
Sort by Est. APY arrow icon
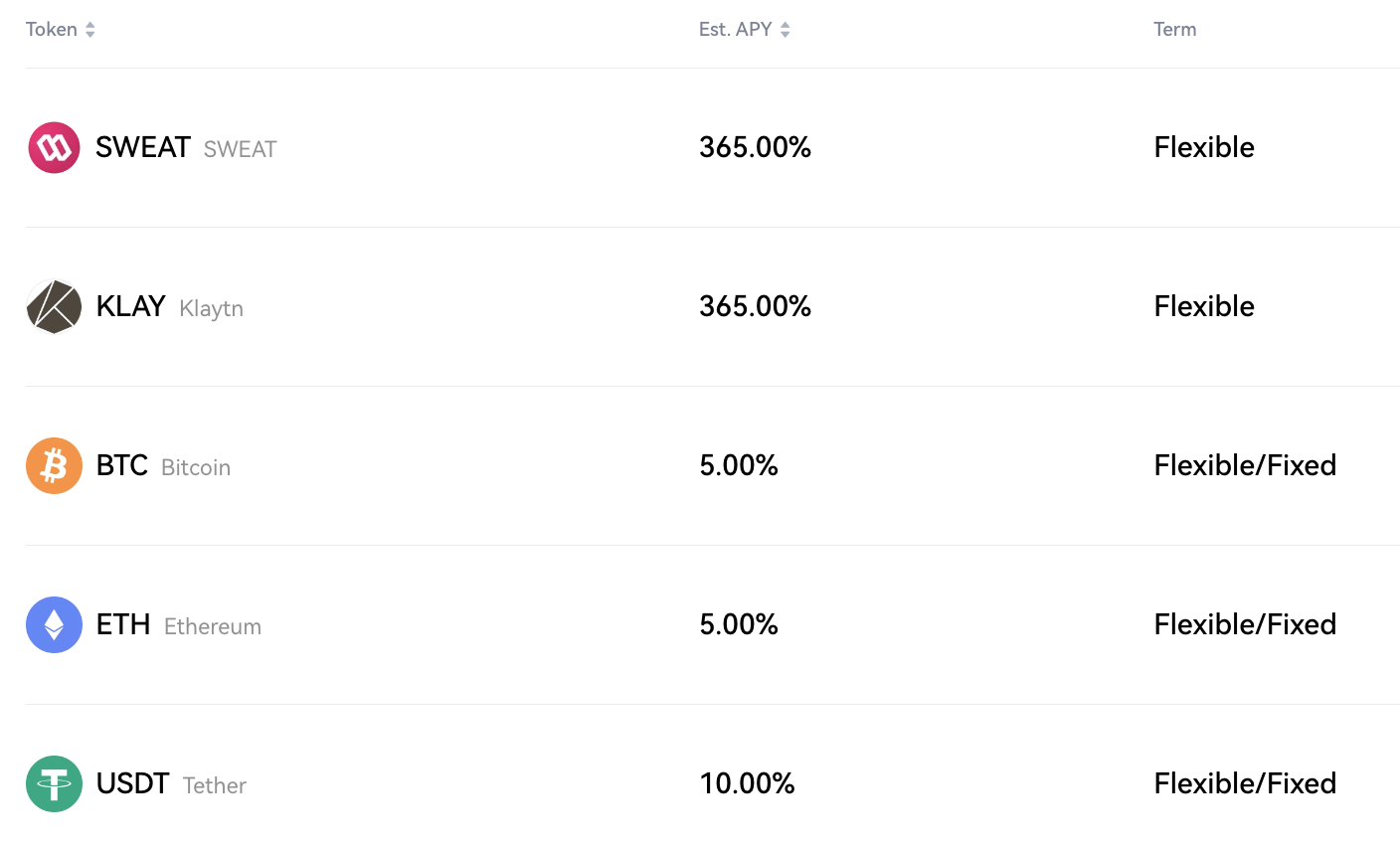click(785, 30)
